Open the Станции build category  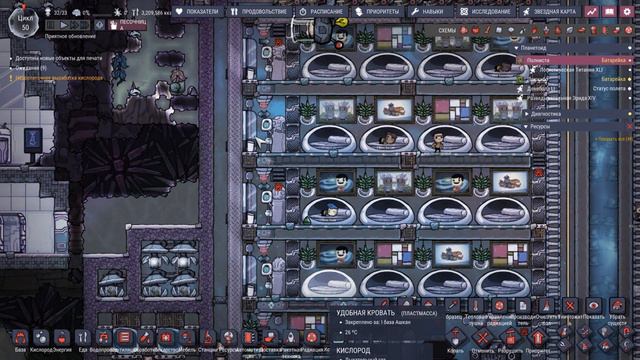coord(207,338)
